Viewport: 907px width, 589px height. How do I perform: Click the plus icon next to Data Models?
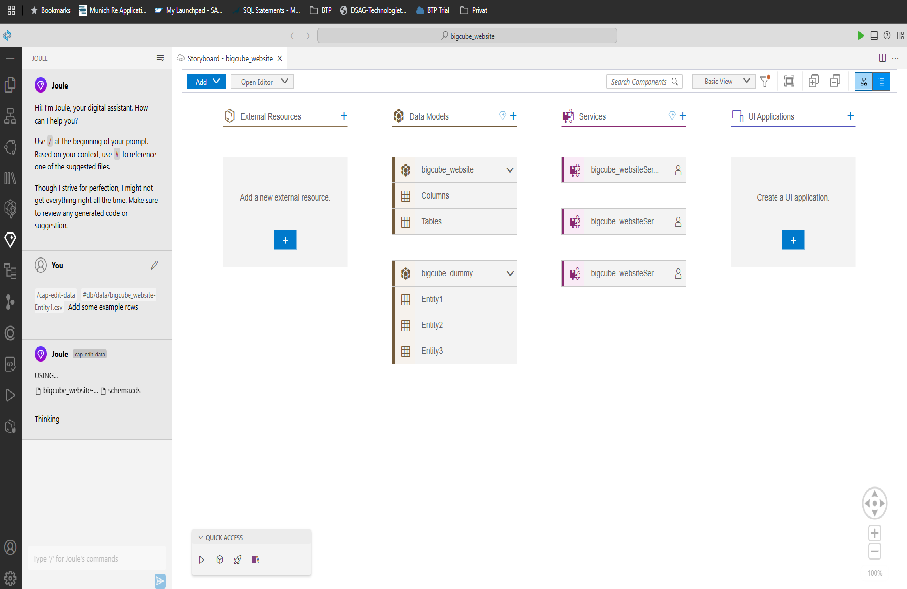click(514, 116)
